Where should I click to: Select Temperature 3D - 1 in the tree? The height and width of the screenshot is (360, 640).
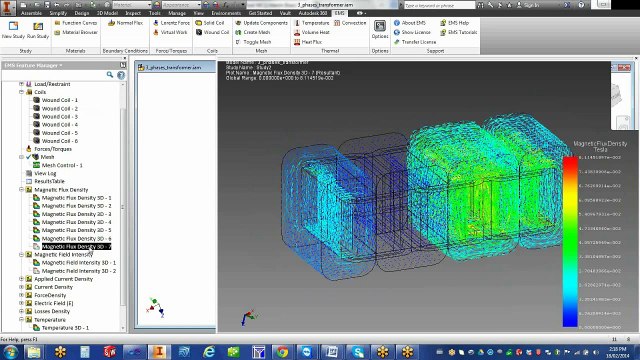[65, 328]
